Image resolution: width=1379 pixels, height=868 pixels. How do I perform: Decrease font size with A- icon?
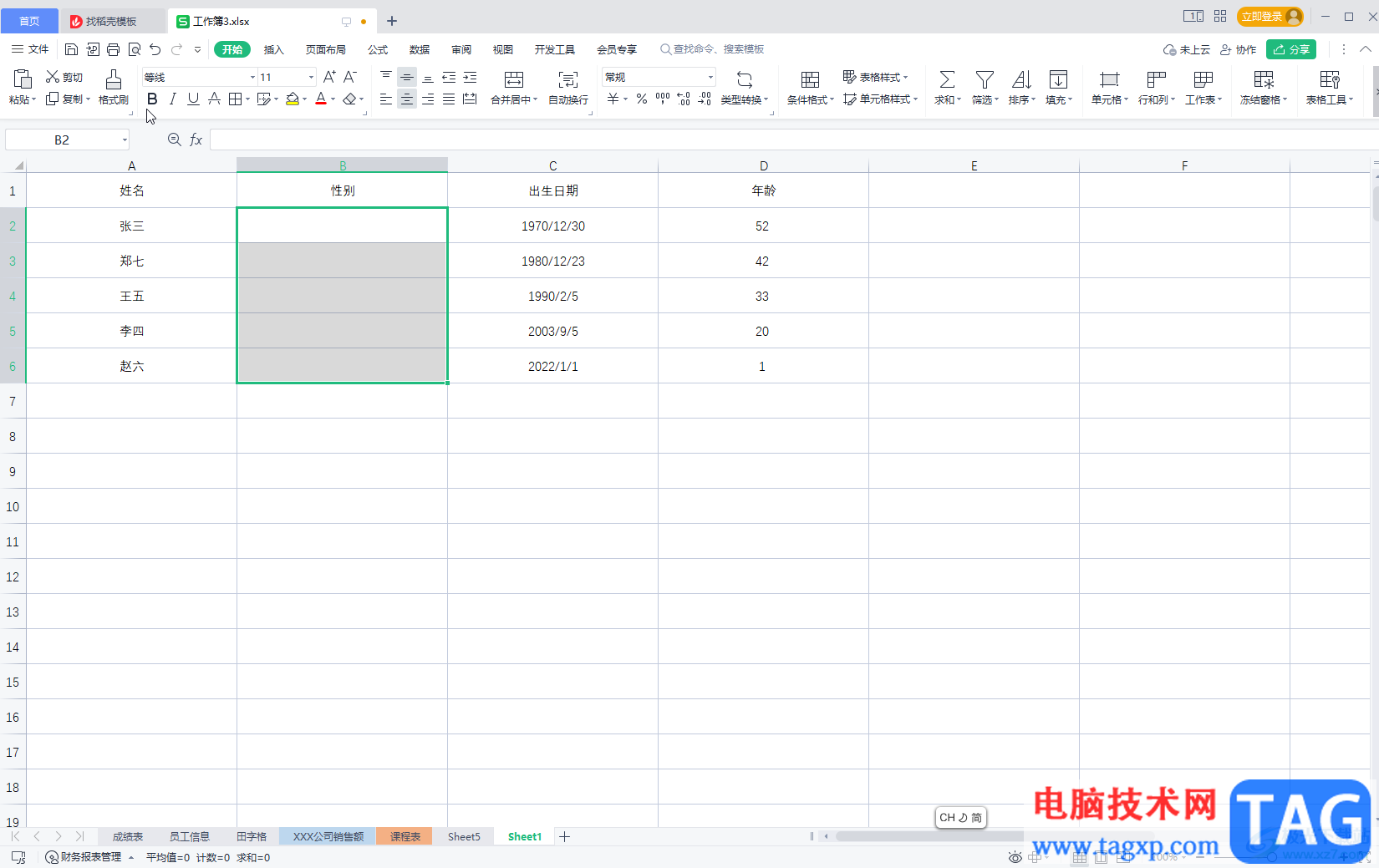pos(350,77)
